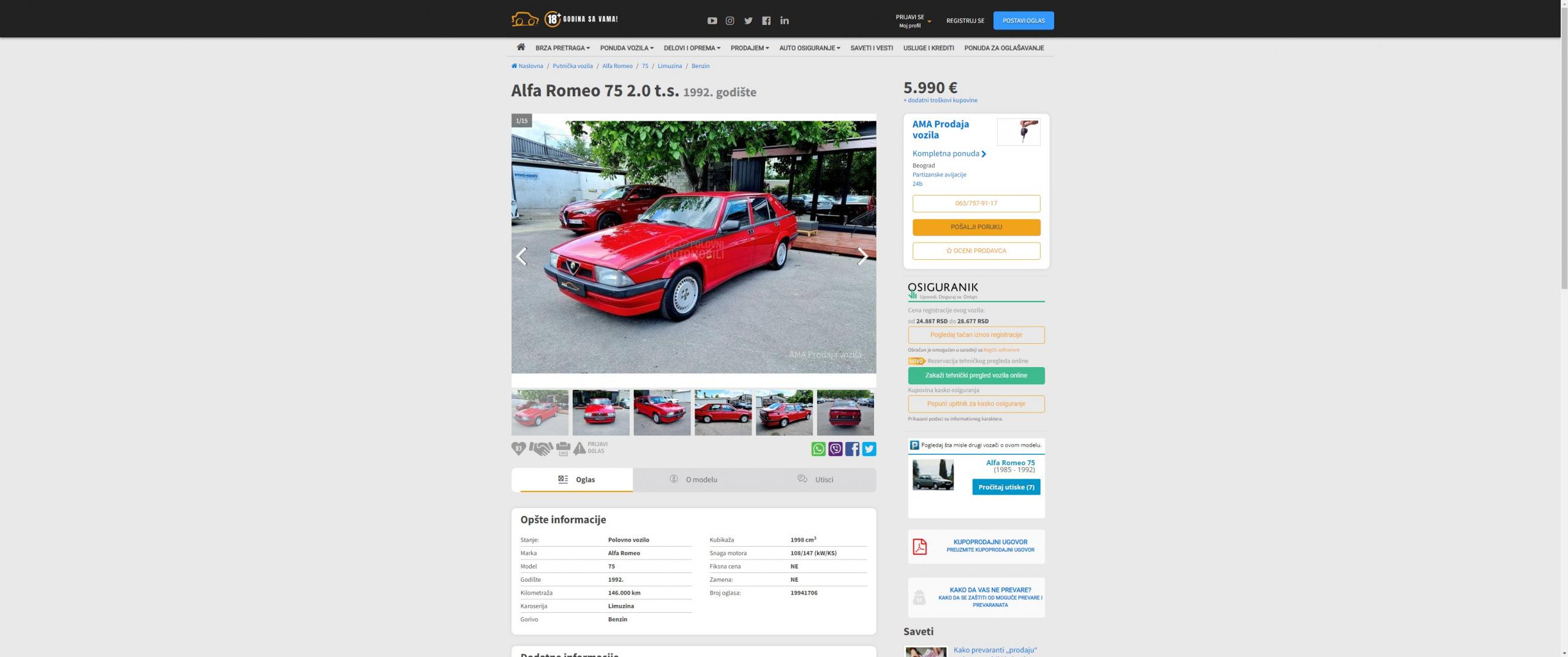Click the Pošalji poruku button
The height and width of the screenshot is (657, 1568).
tap(976, 227)
